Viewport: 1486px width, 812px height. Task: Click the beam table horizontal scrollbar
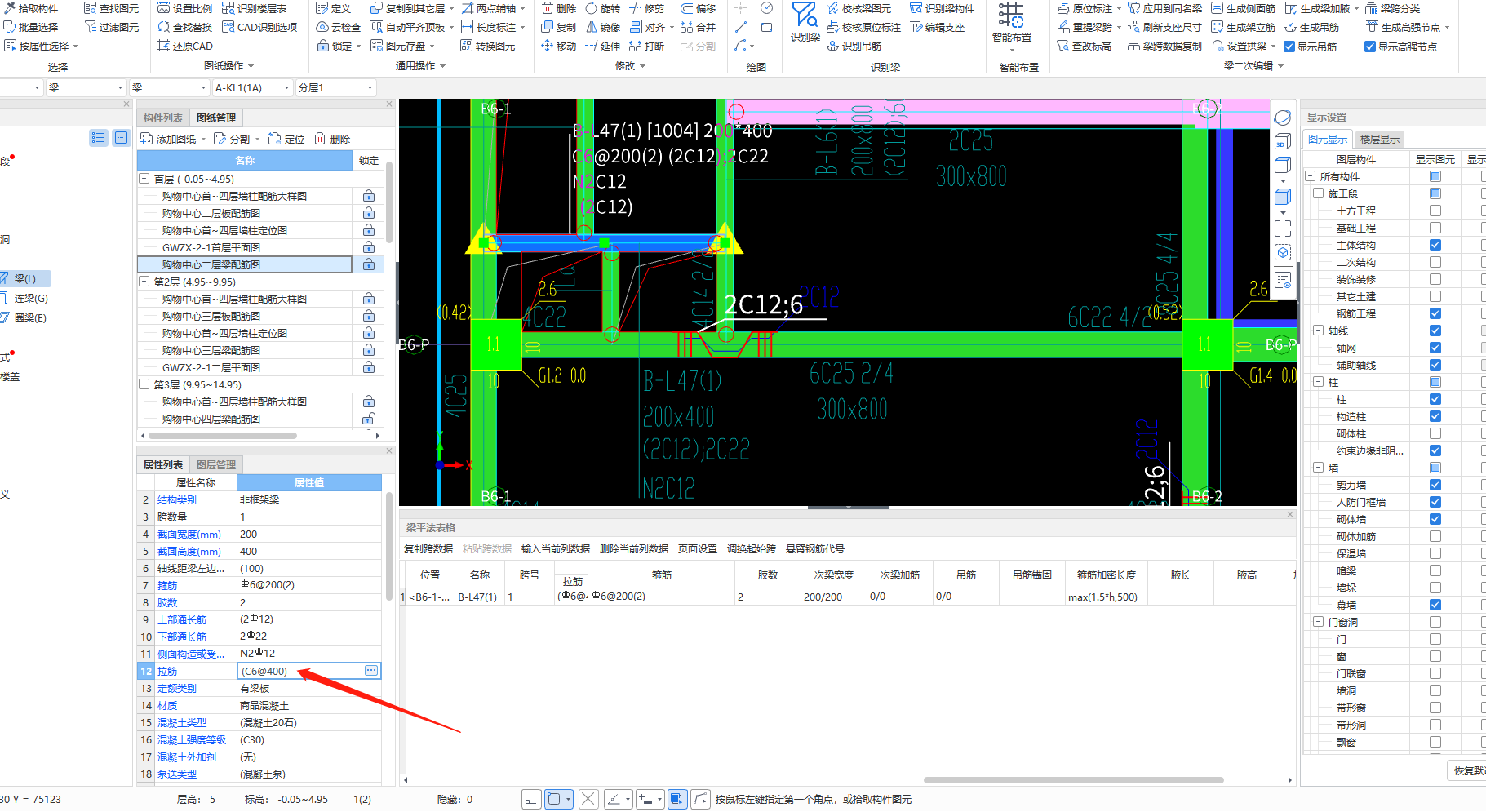click(x=1073, y=780)
